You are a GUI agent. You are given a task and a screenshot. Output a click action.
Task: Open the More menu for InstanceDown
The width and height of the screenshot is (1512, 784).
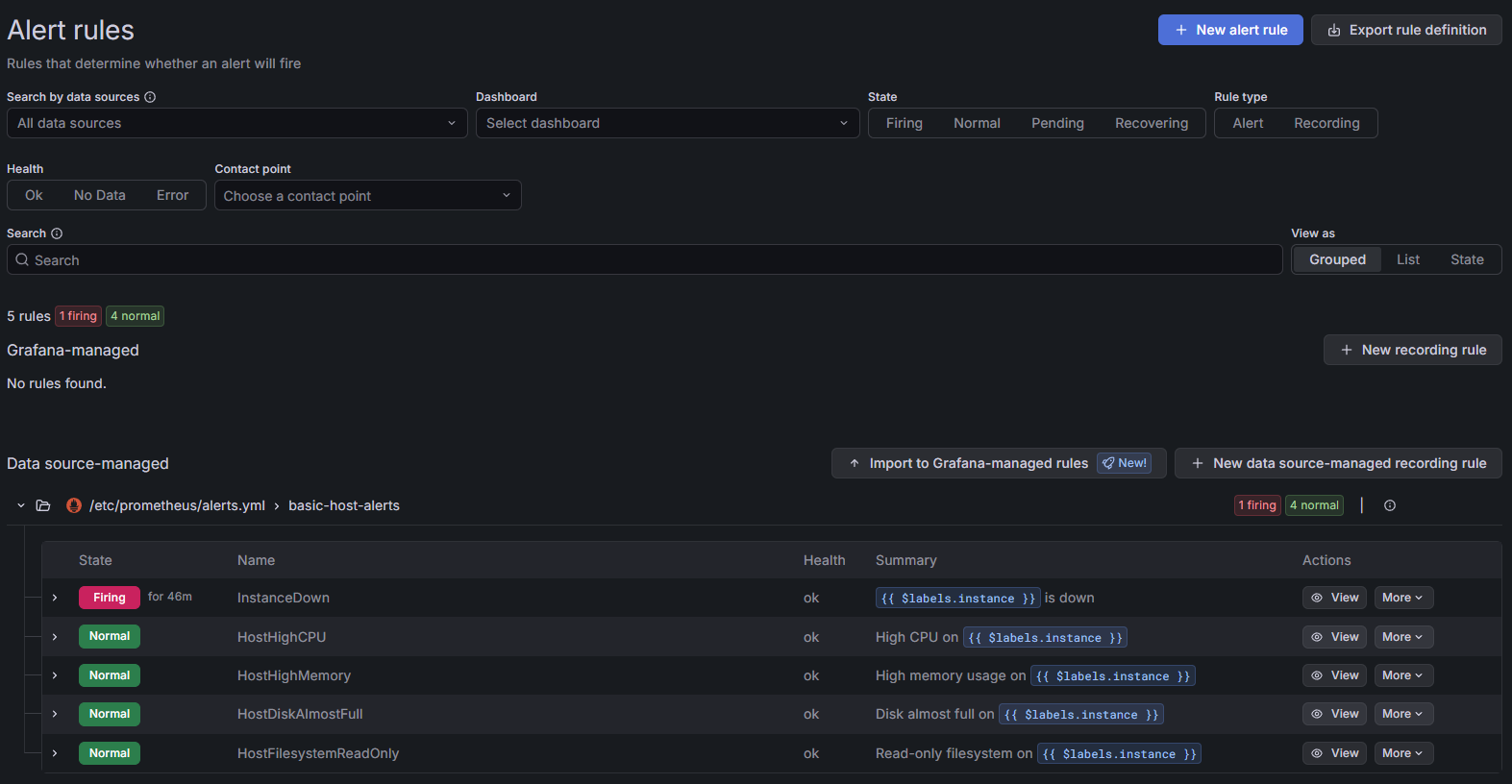coord(1403,598)
